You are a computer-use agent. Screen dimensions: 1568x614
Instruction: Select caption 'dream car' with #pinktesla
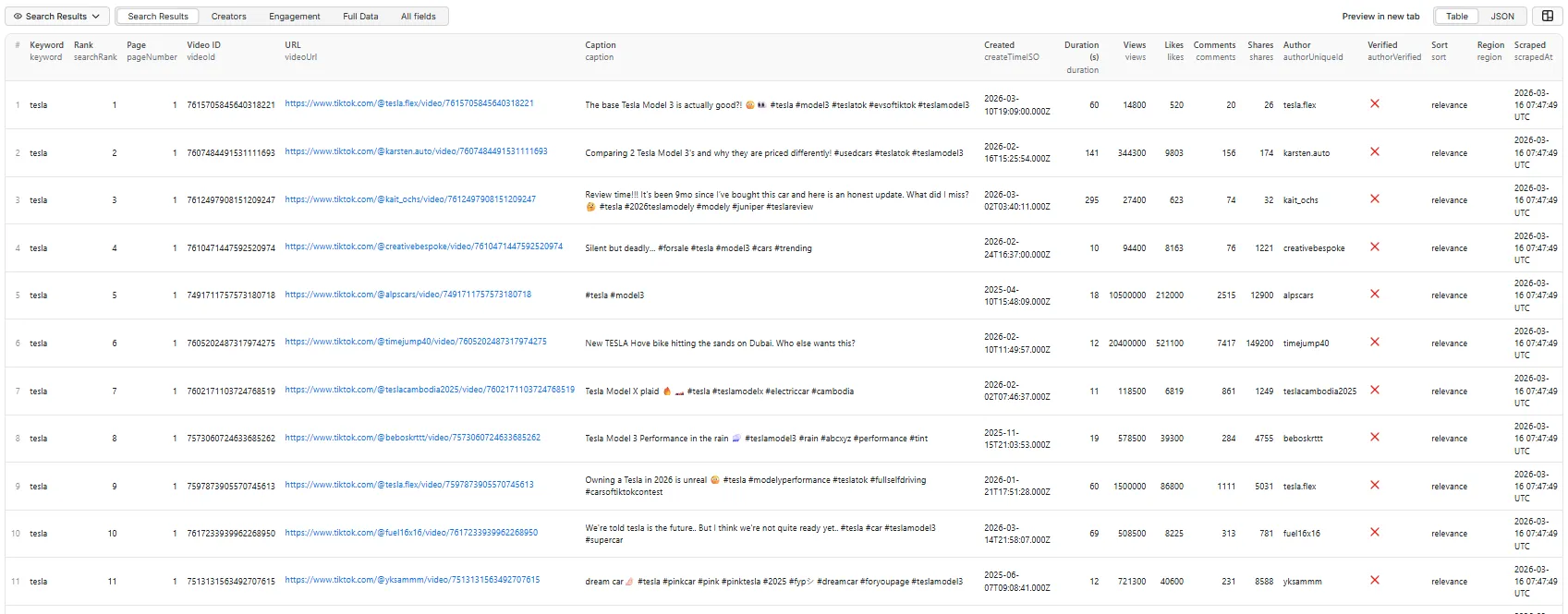[773, 582]
